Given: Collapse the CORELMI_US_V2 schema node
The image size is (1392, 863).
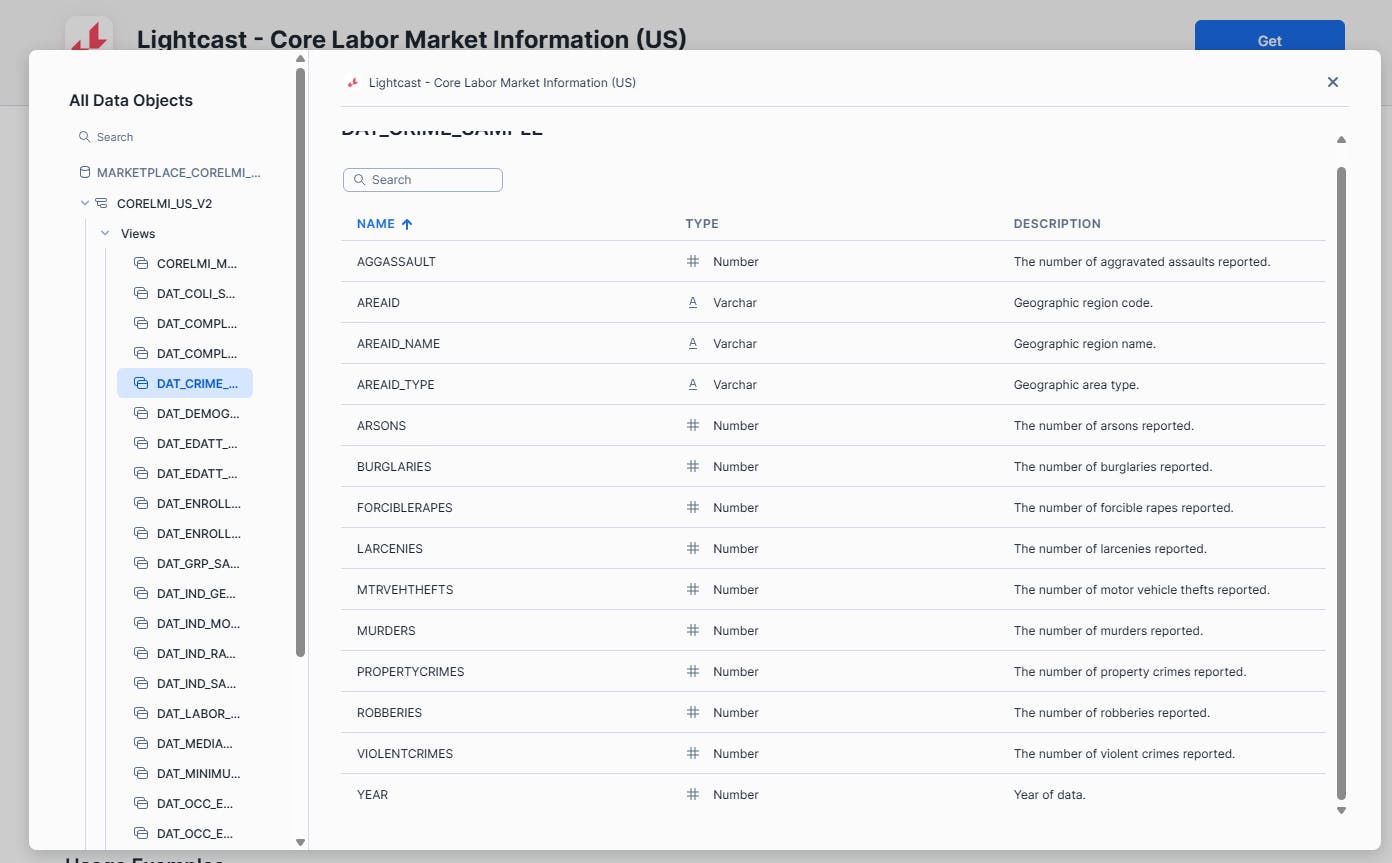Looking at the screenshot, I should [x=85, y=203].
